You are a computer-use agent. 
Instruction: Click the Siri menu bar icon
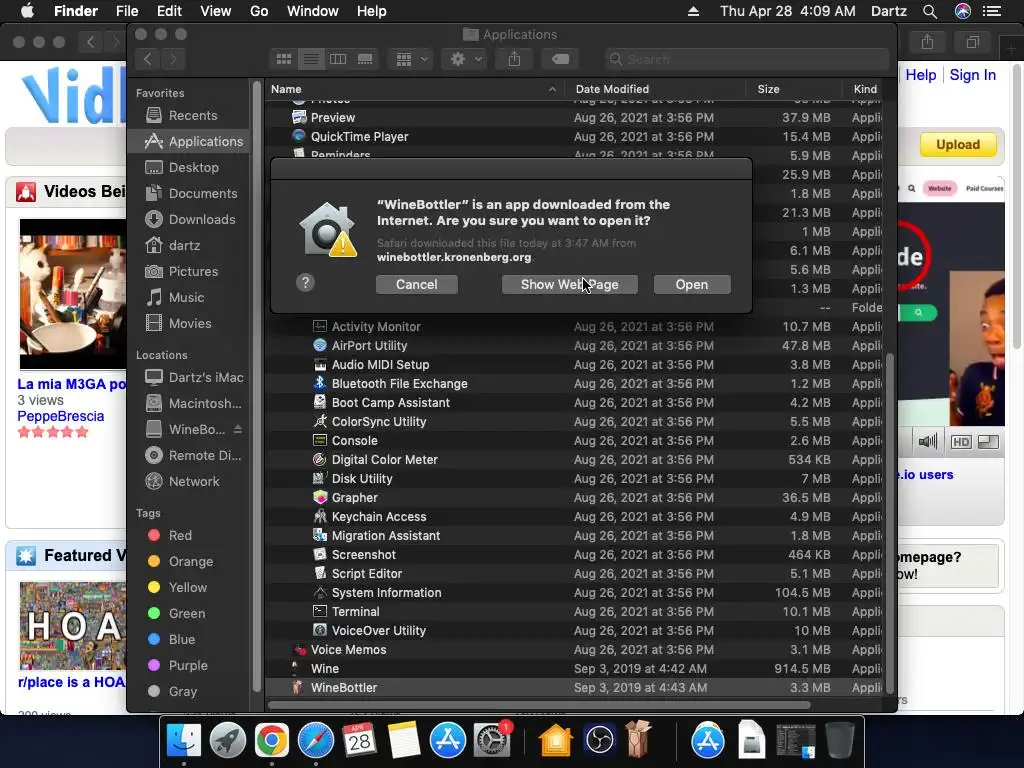[963, 11]
